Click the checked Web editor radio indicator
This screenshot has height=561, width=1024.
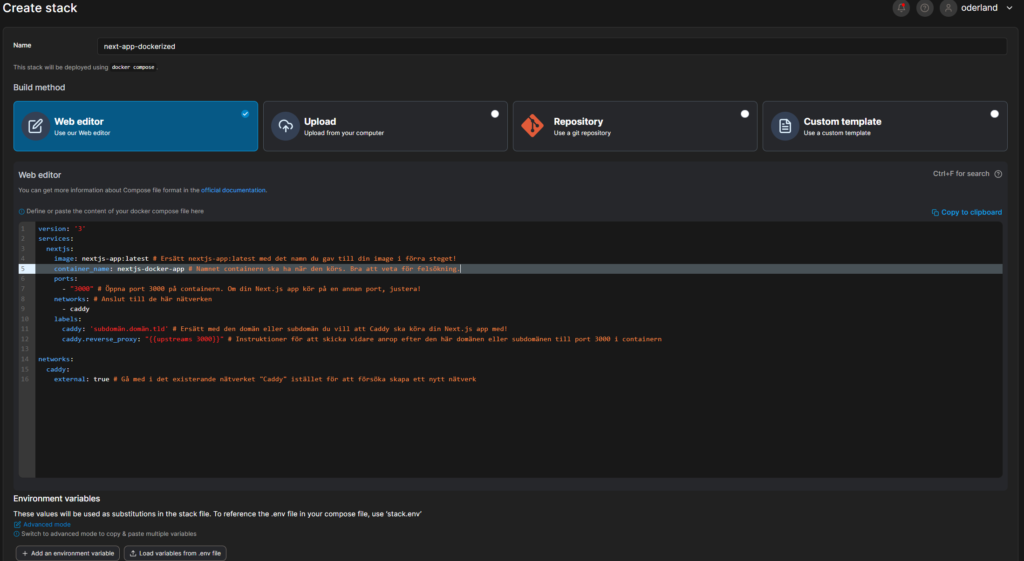[245, 114]
